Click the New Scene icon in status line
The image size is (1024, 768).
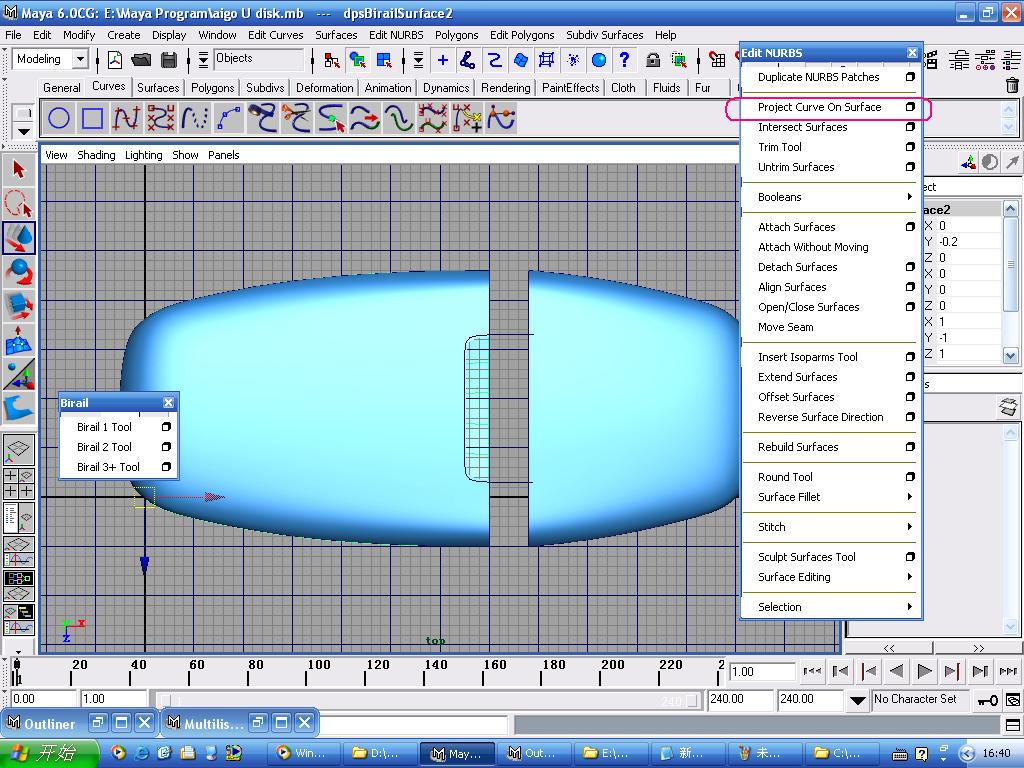pyautogui.click(x=115, y=60)
